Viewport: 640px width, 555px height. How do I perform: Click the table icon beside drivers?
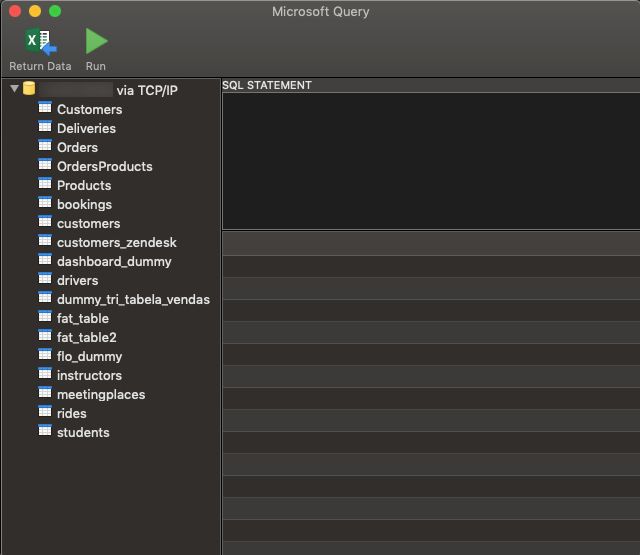click(x=45, y=278)
